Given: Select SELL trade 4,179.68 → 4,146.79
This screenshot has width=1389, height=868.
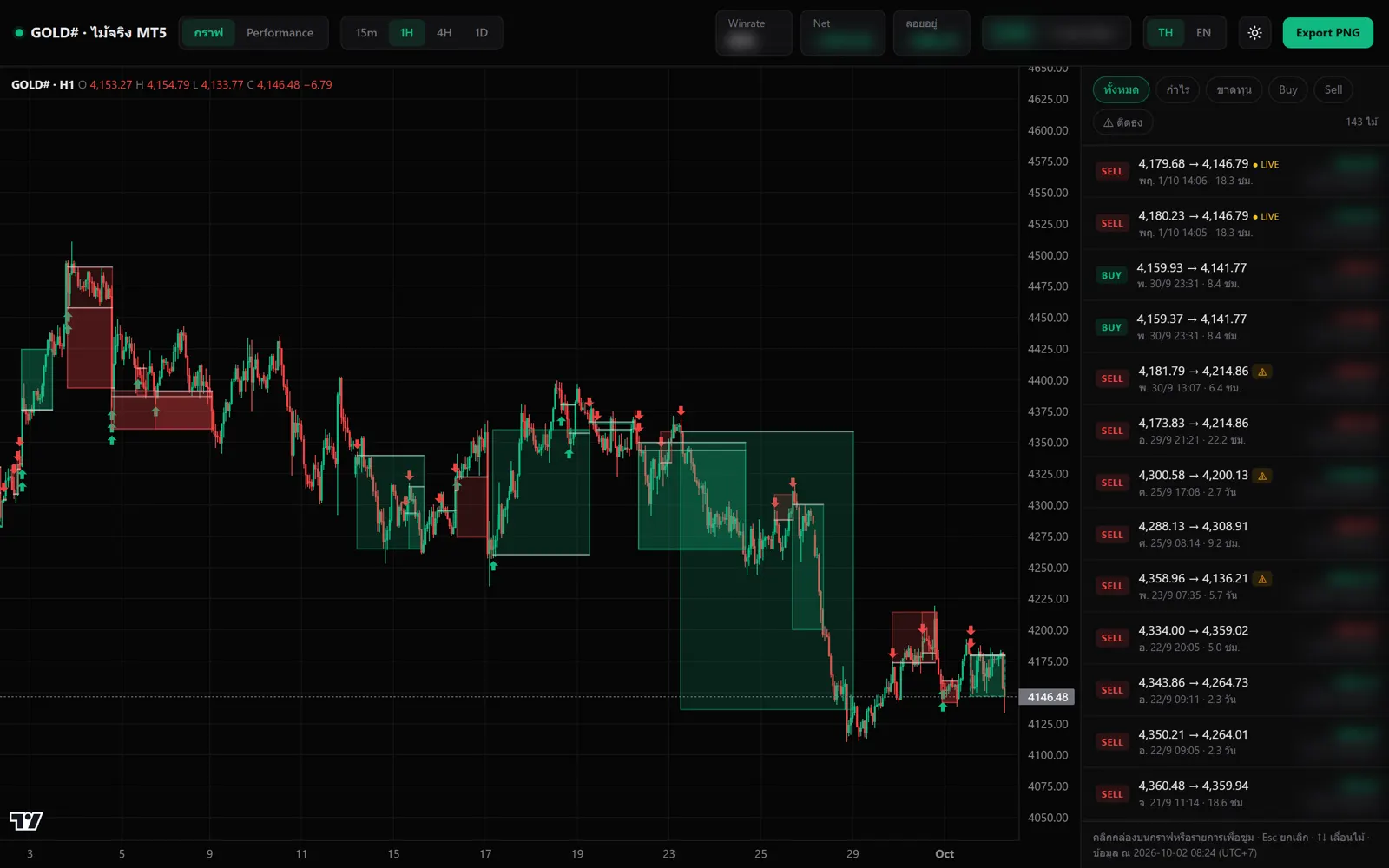Looking at the screenshot, I should (1234, 172).
